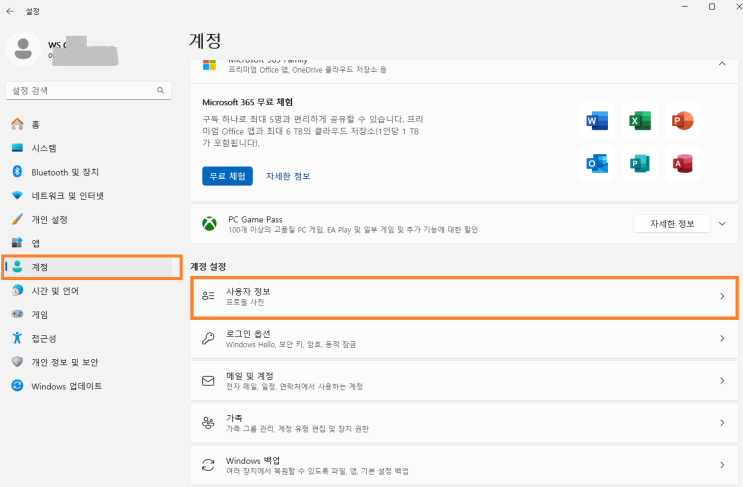Click the PowerPoint app icon
The image size is (743, 487).
pyautogui.click(x=682, y=121)
